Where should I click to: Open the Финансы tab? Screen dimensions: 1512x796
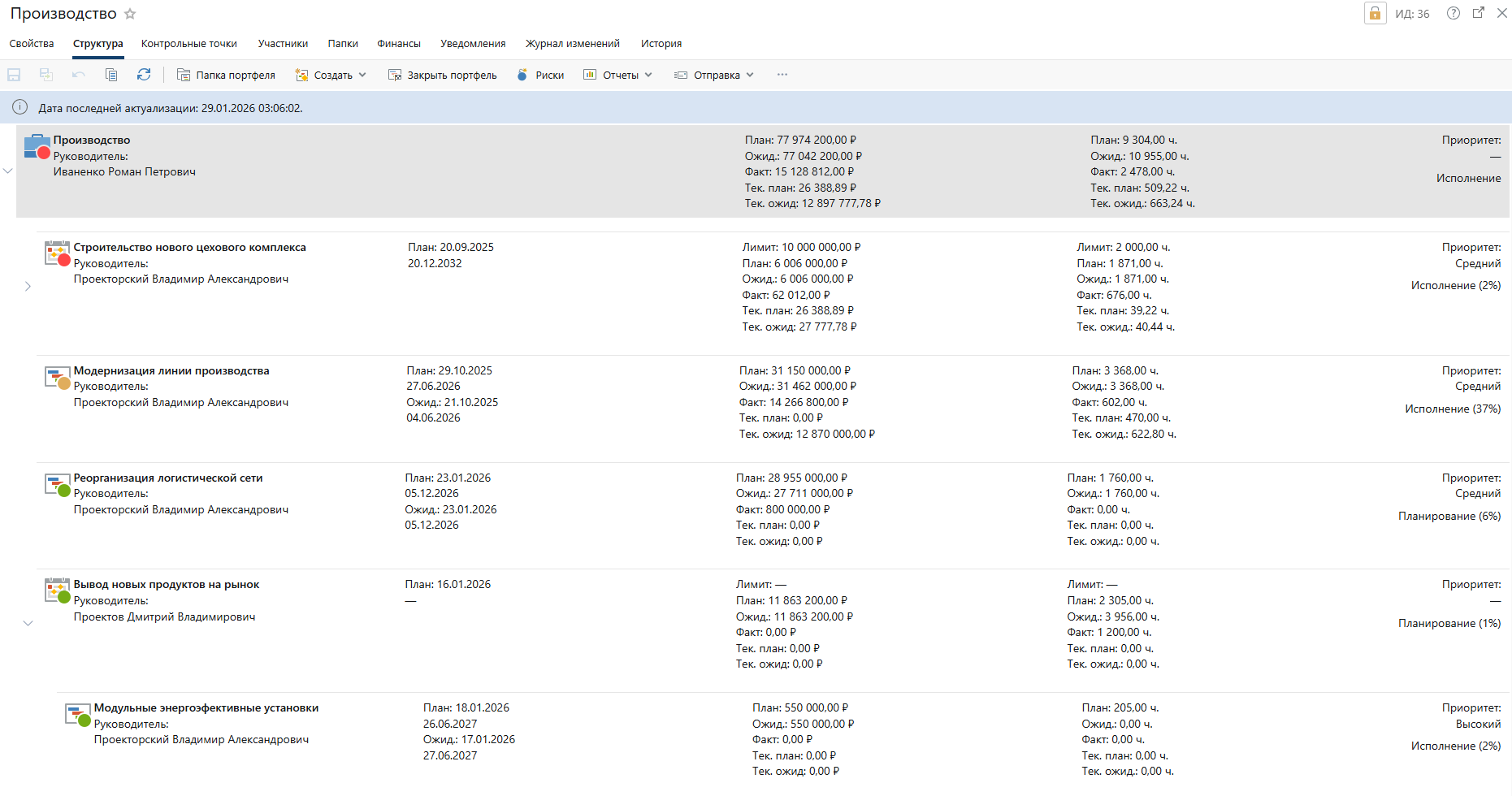[x=398, y=44]
